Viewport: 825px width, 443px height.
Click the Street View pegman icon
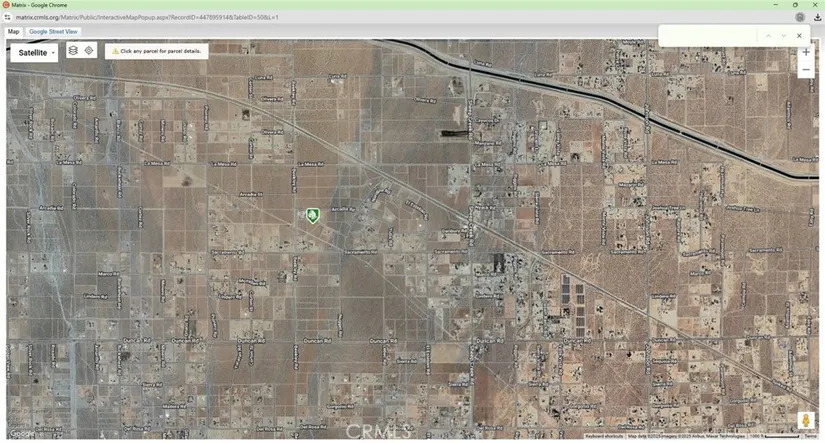pos(806,421)
